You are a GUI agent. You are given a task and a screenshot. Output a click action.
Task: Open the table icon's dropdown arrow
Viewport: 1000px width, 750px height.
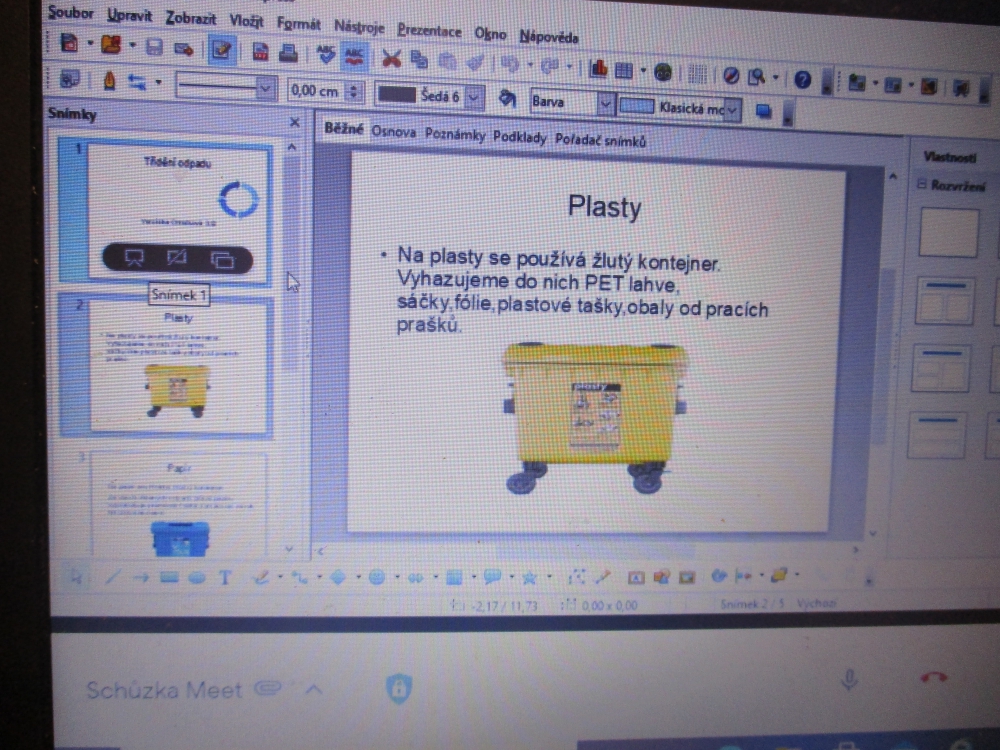[642, 70]
